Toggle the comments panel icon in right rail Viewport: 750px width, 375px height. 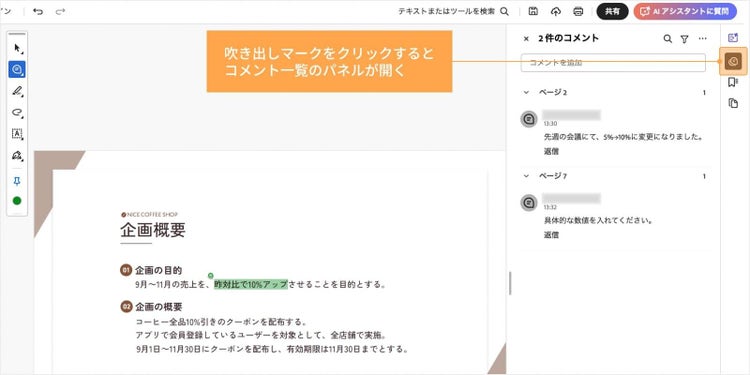tap(733, 61)
